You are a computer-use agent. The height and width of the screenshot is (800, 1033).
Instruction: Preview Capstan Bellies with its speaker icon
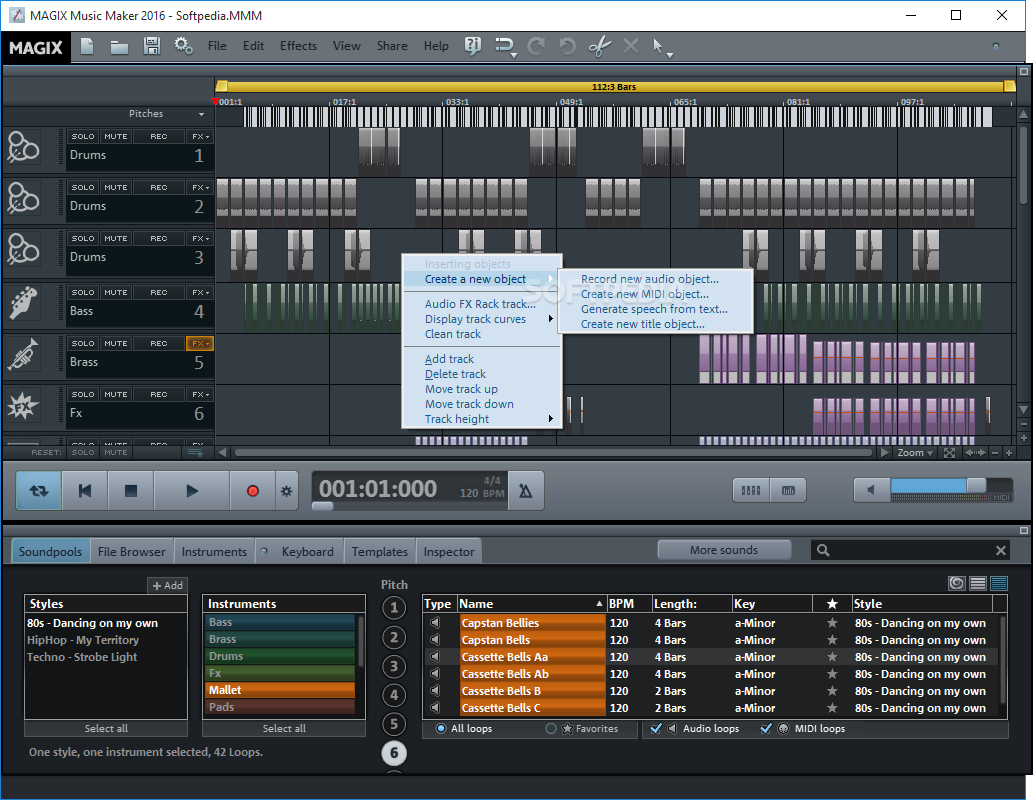[x=435, y=623]
